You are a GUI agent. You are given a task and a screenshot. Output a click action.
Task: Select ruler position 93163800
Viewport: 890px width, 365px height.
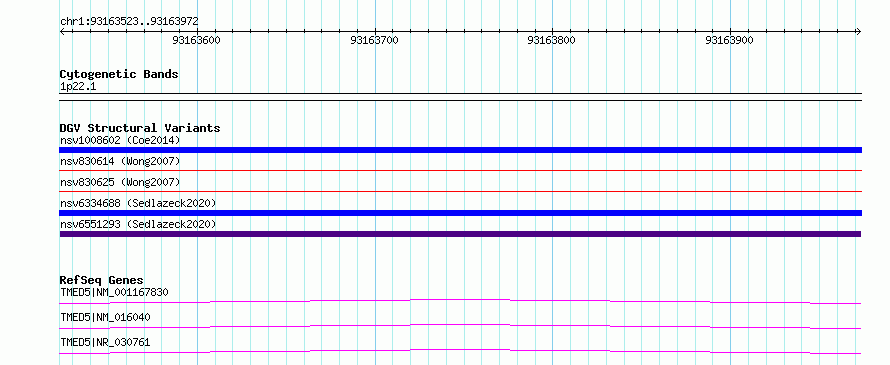[x=551, y=40]
